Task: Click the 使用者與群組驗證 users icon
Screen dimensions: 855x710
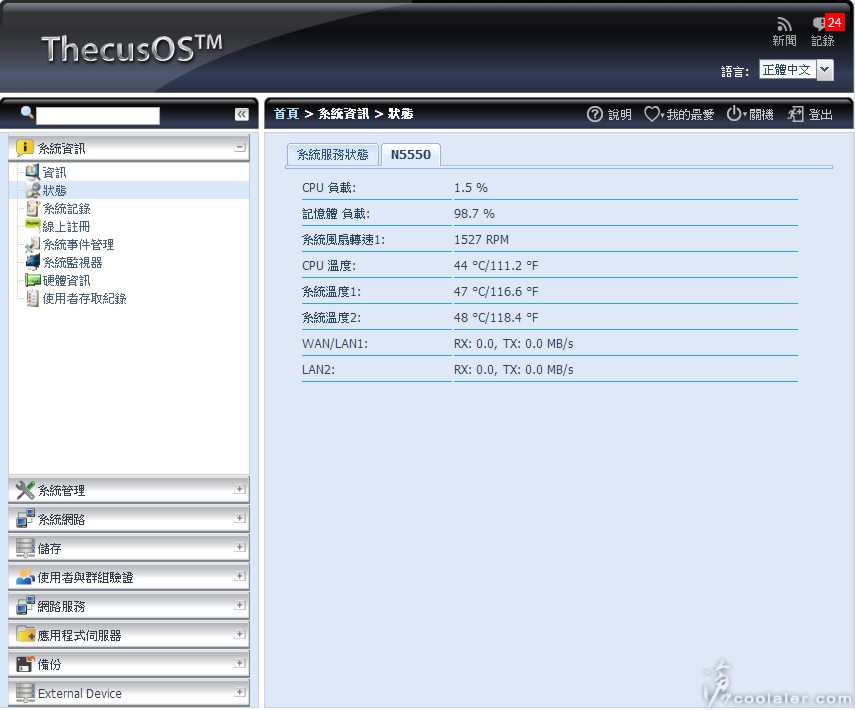Action: point(25,577)
